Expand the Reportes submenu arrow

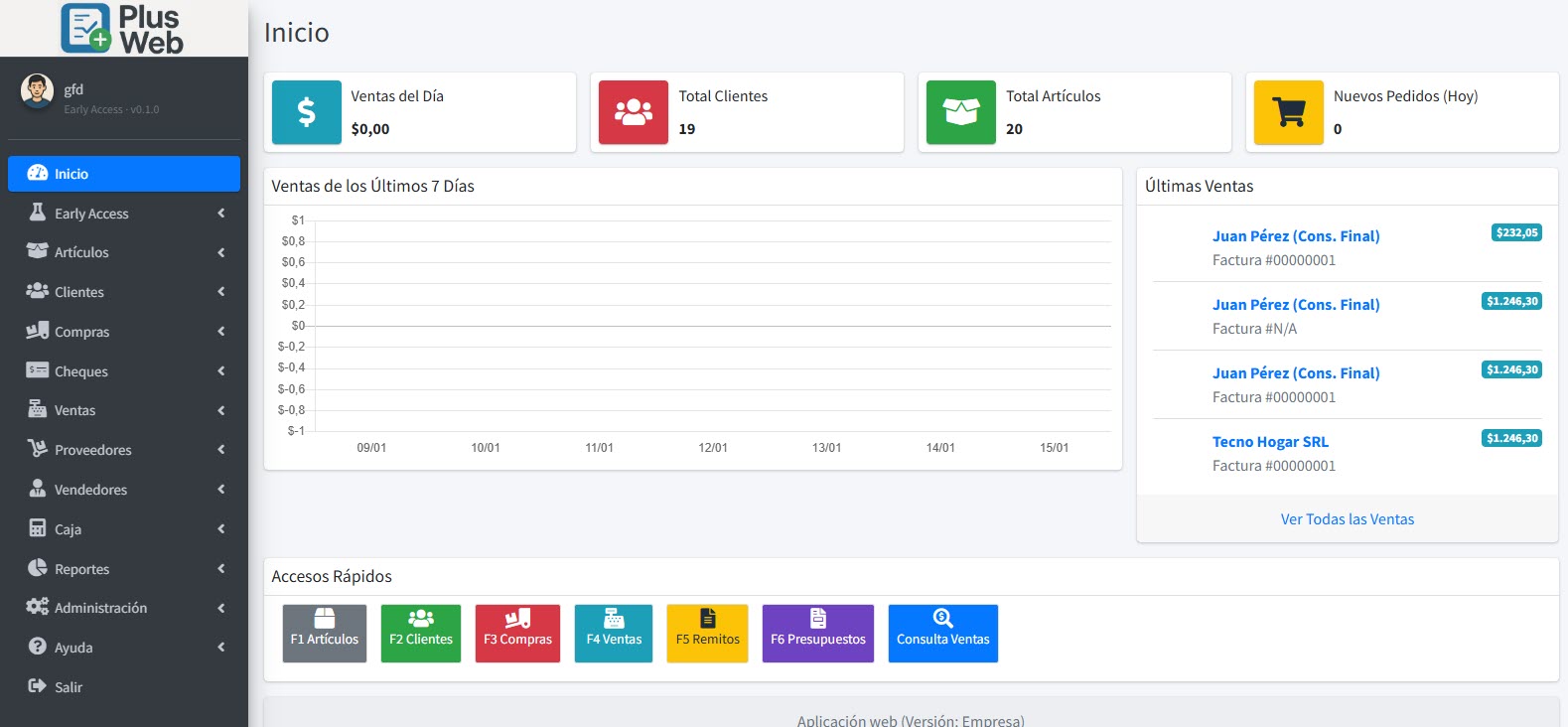click(220, 569)
